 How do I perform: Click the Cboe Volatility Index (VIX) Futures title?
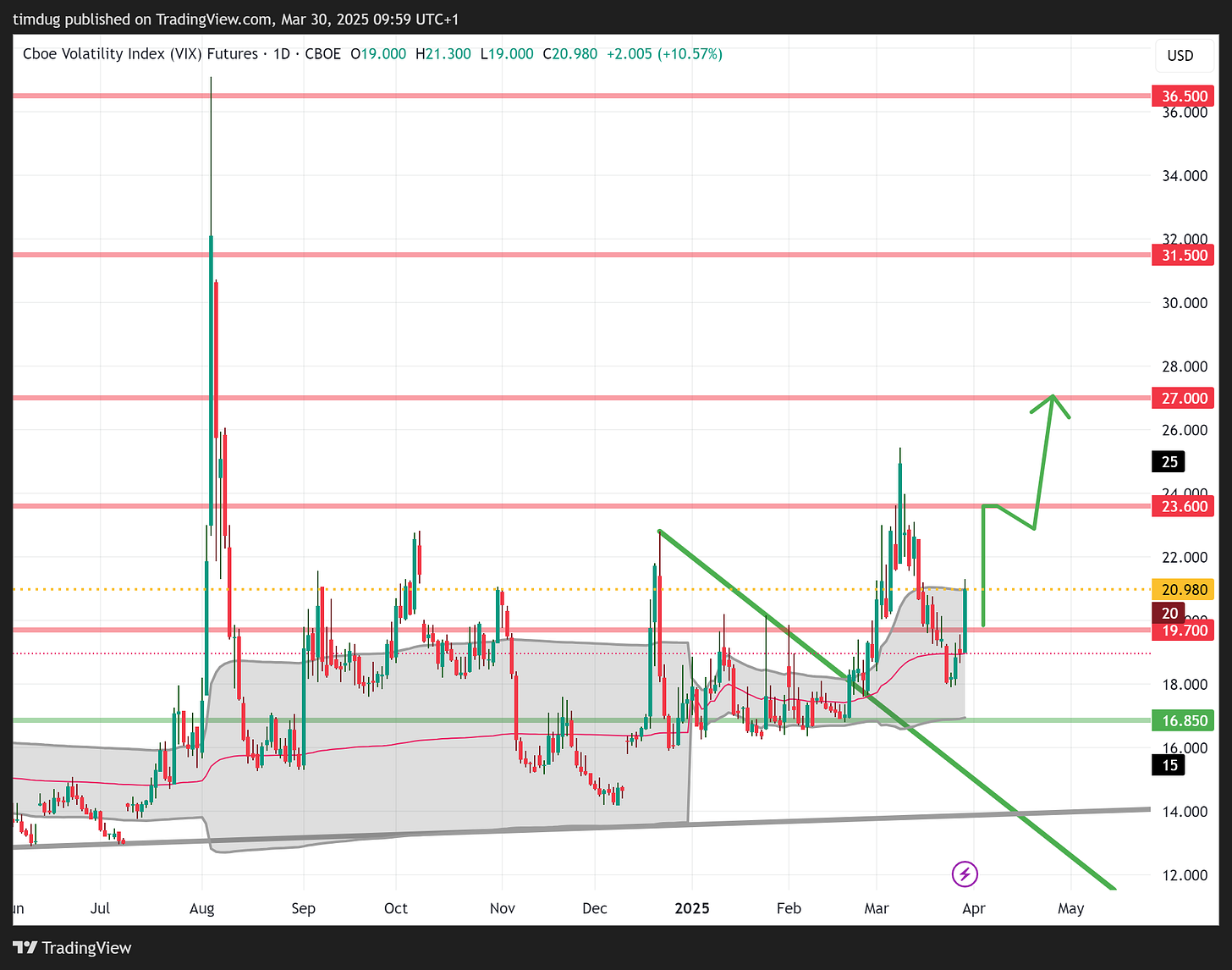140,53
